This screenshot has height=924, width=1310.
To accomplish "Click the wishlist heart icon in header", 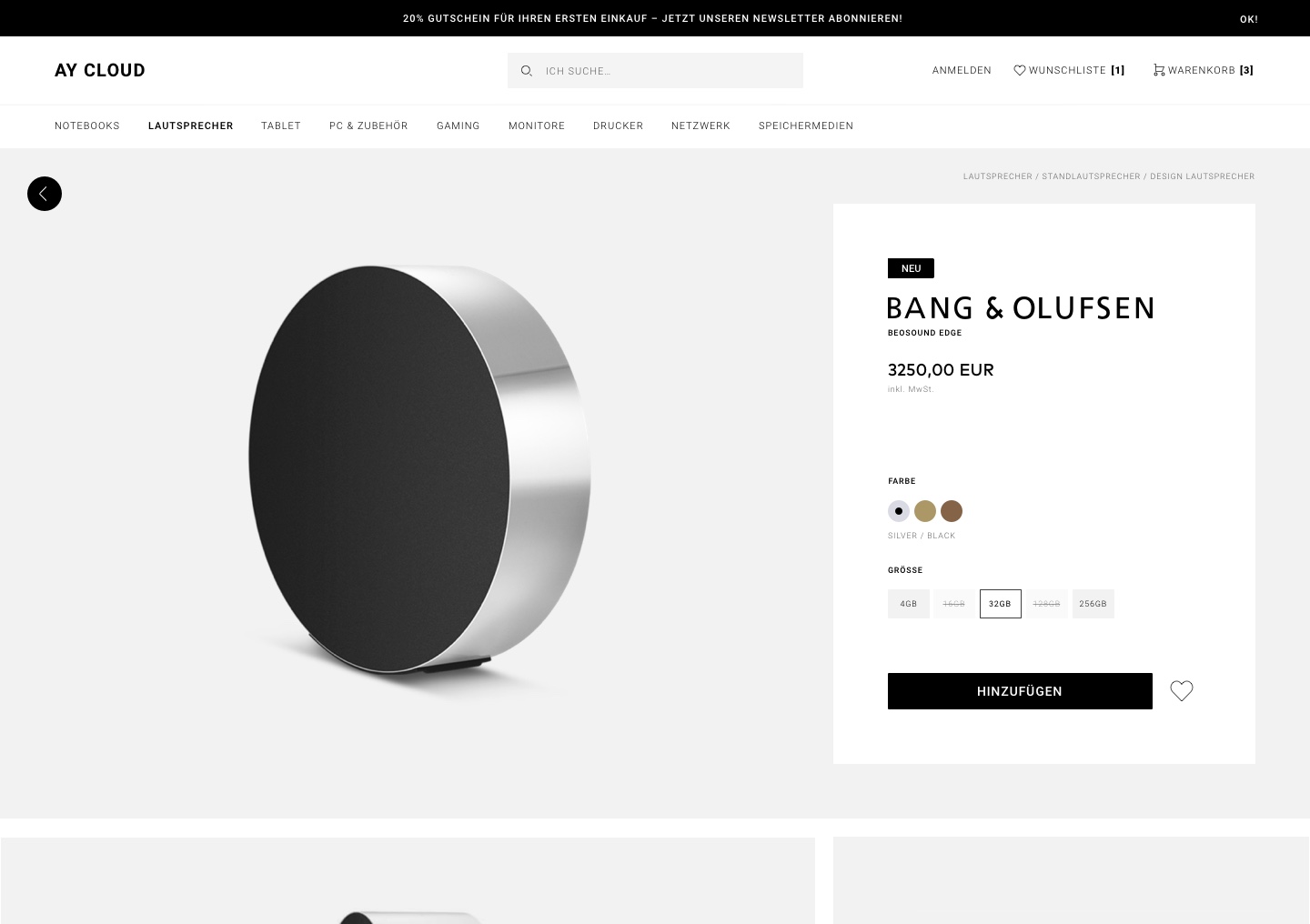I will point(1020,70).
